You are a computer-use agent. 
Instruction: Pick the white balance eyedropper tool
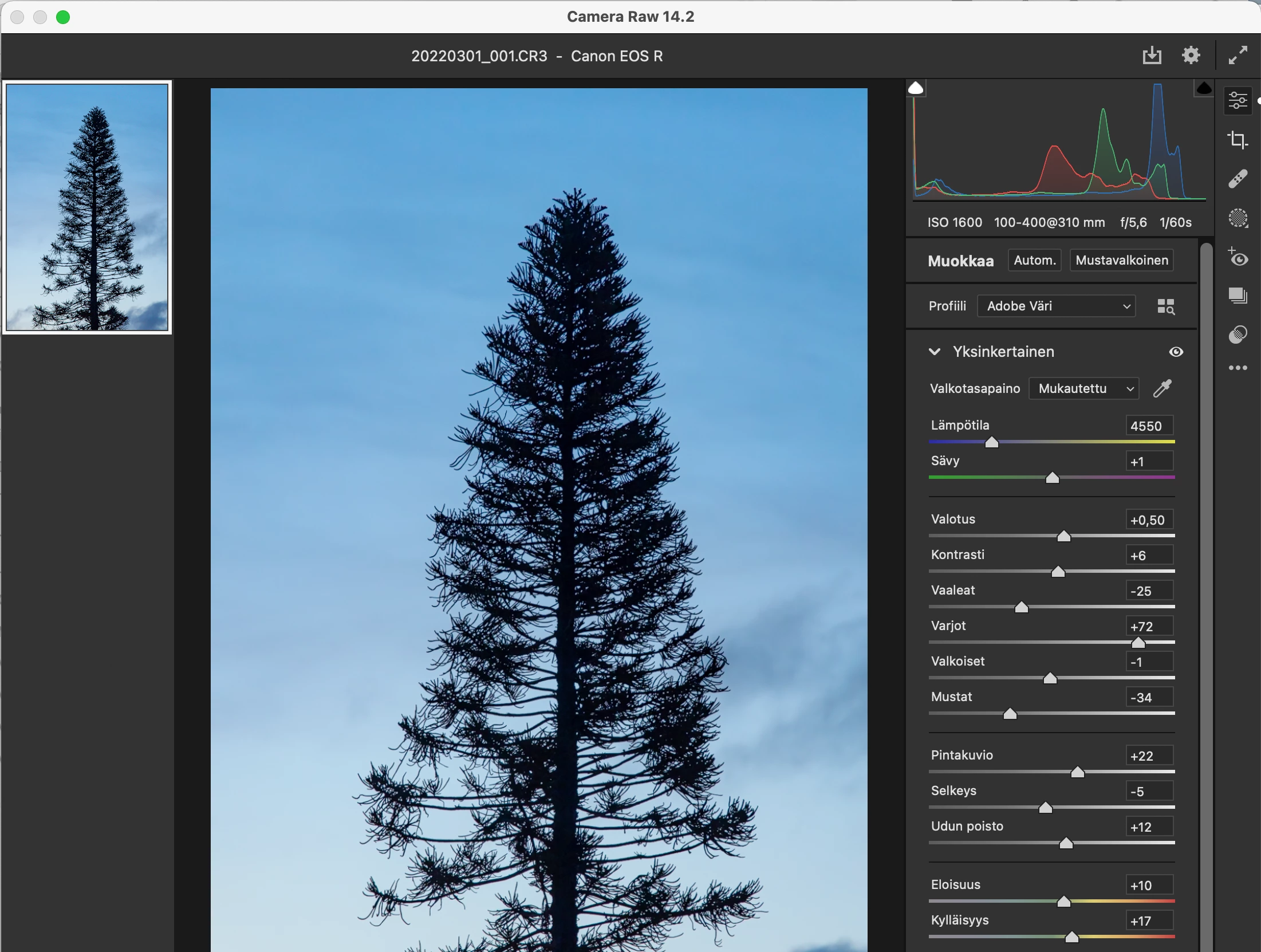click(x=1163, y=388)
